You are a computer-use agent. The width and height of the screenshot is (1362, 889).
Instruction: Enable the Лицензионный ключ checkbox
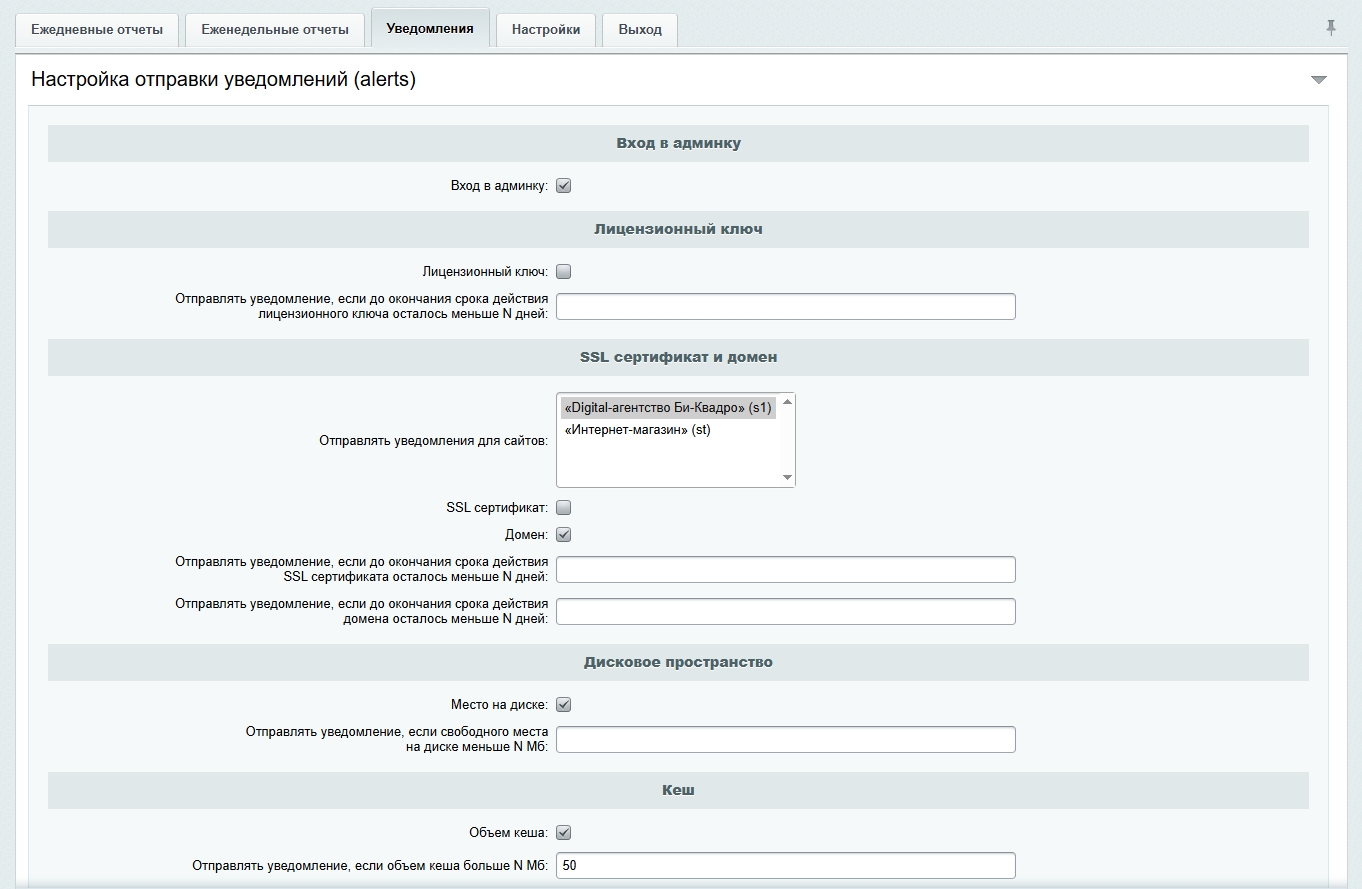point(563,272)
